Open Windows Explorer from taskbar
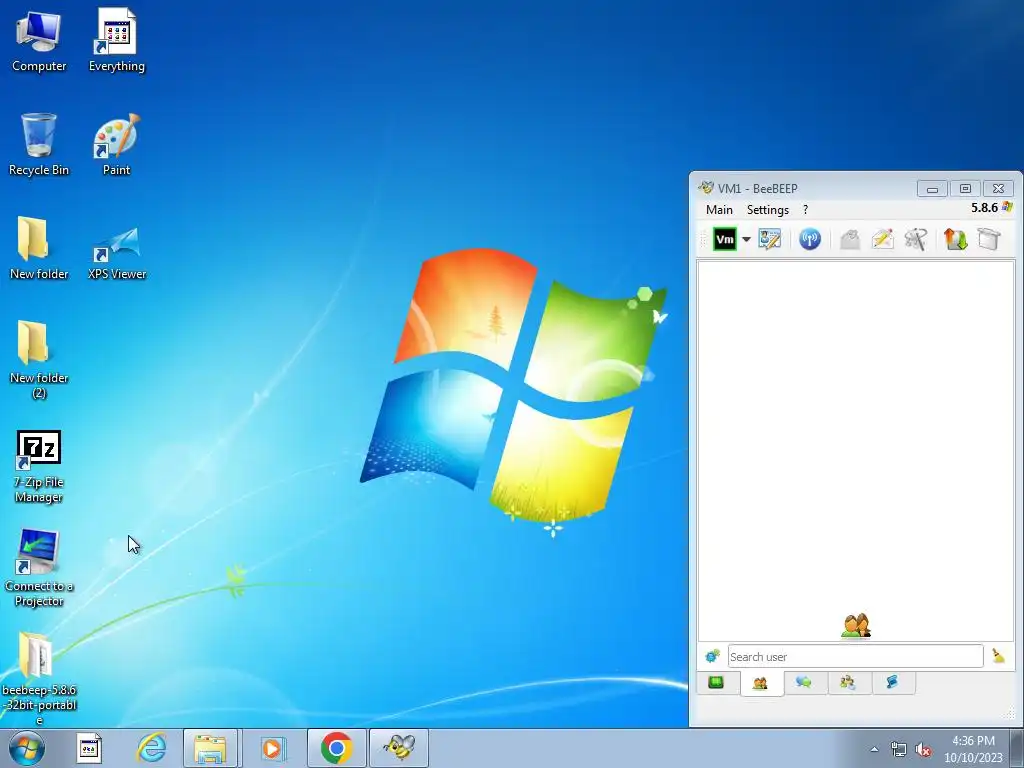This screenshot has height=768, width=1024. point(210,748)
